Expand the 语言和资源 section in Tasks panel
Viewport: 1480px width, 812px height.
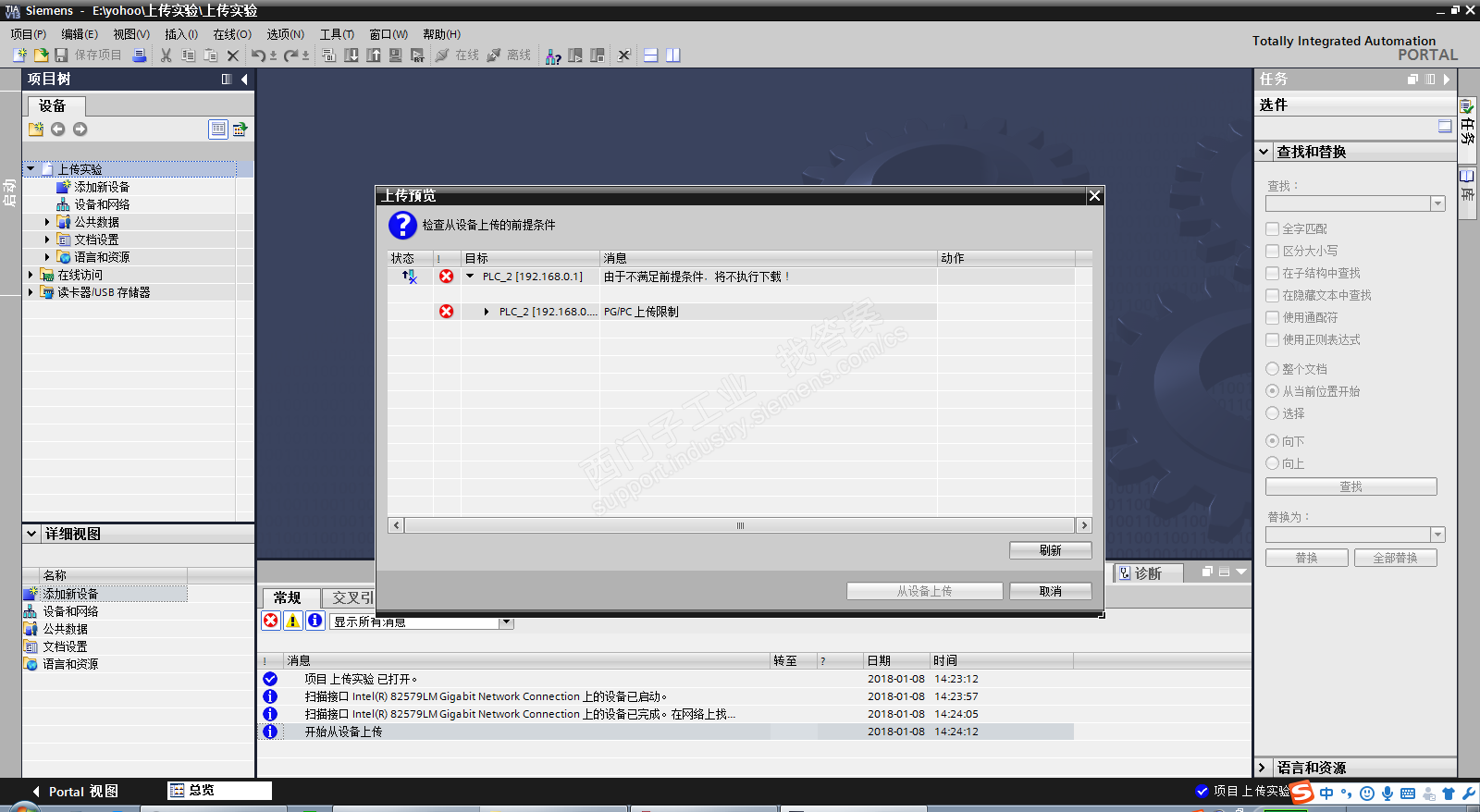[1263, 768]
